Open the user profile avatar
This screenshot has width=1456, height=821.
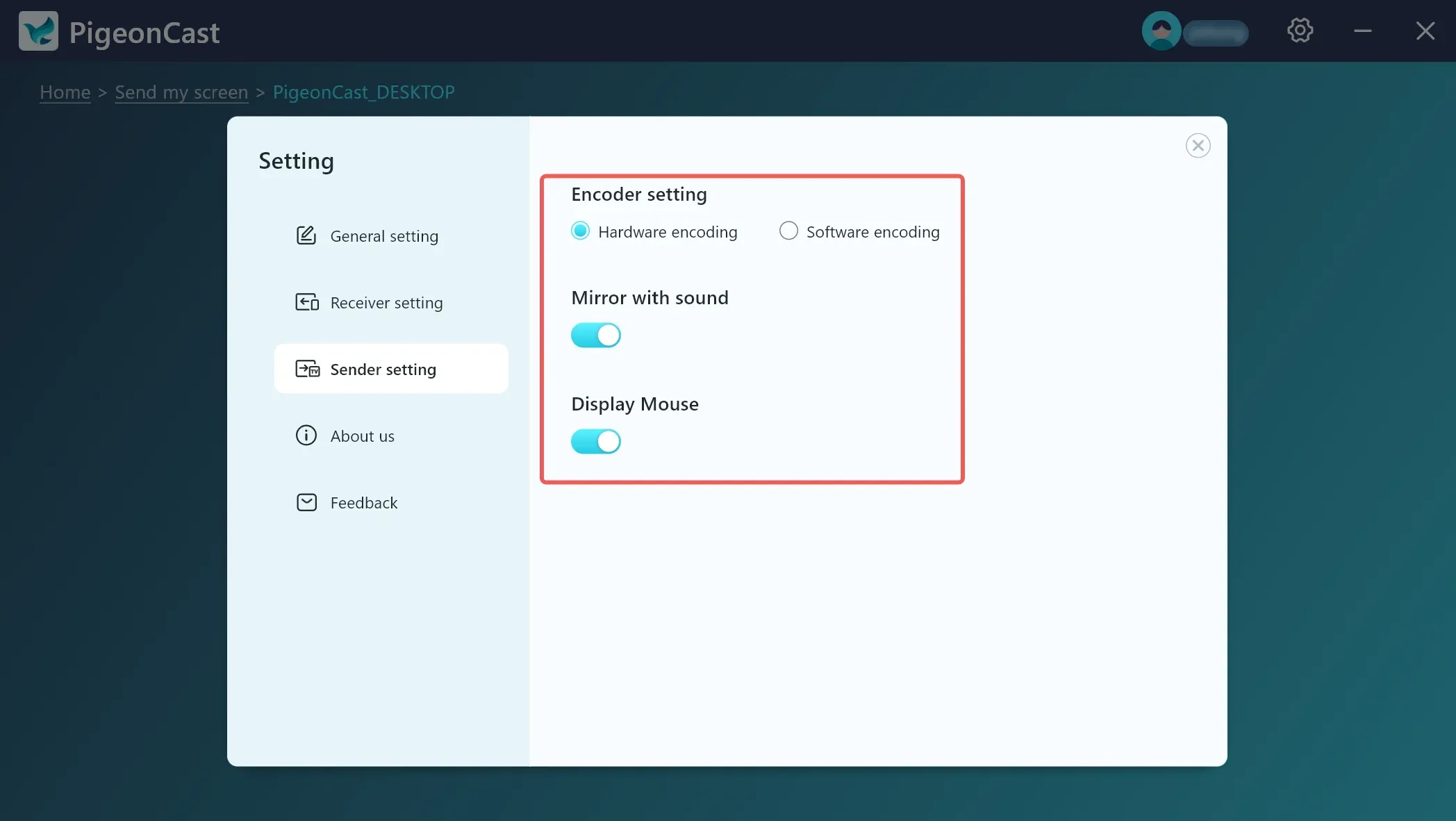[1161, 31]
